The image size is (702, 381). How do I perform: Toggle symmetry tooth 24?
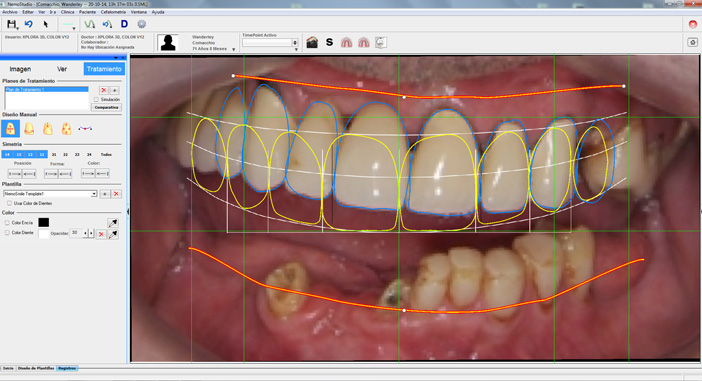tap(89, 154)
